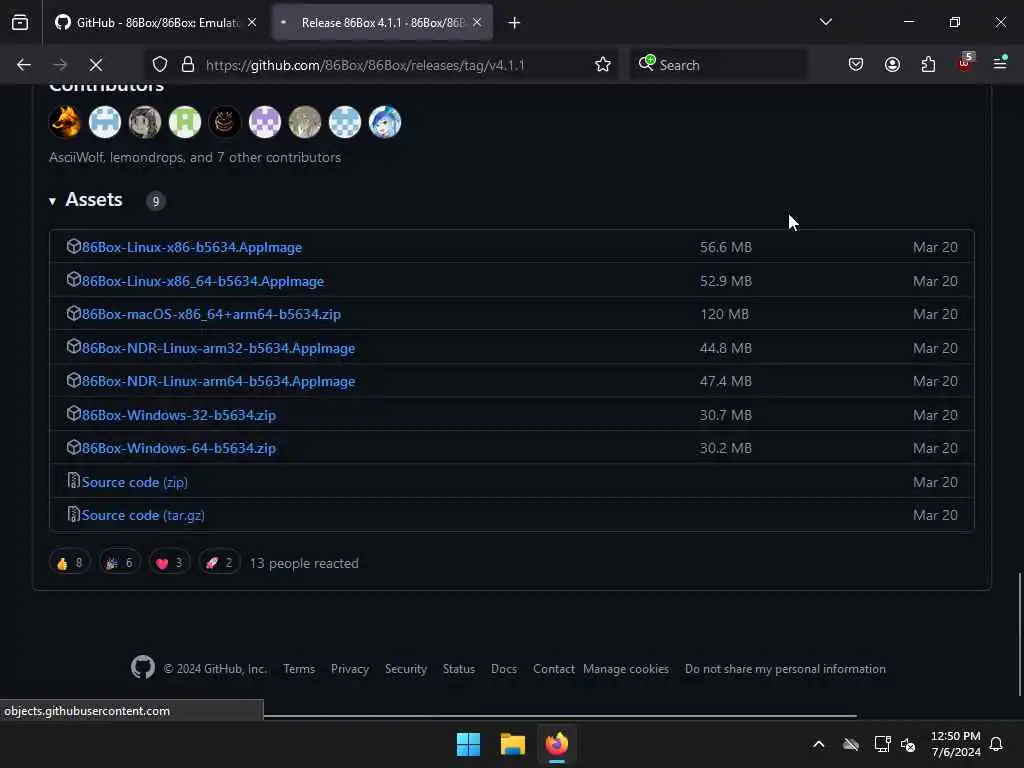This screenshot has width=1024, height=768.
Task: Go back to the previous page
Action: (x=24, y=65)
